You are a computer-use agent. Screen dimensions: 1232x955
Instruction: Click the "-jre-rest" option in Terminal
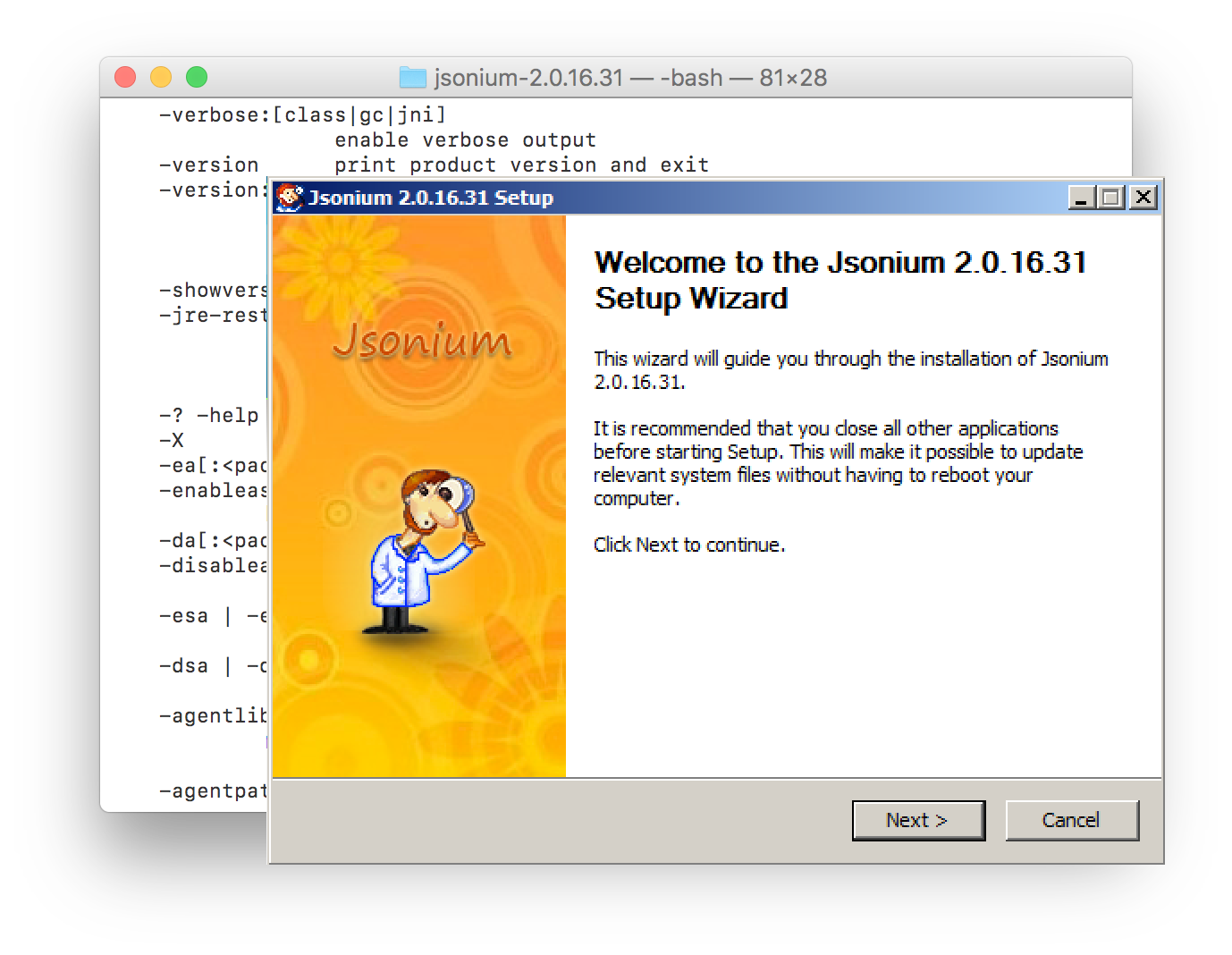click(213, 315)
